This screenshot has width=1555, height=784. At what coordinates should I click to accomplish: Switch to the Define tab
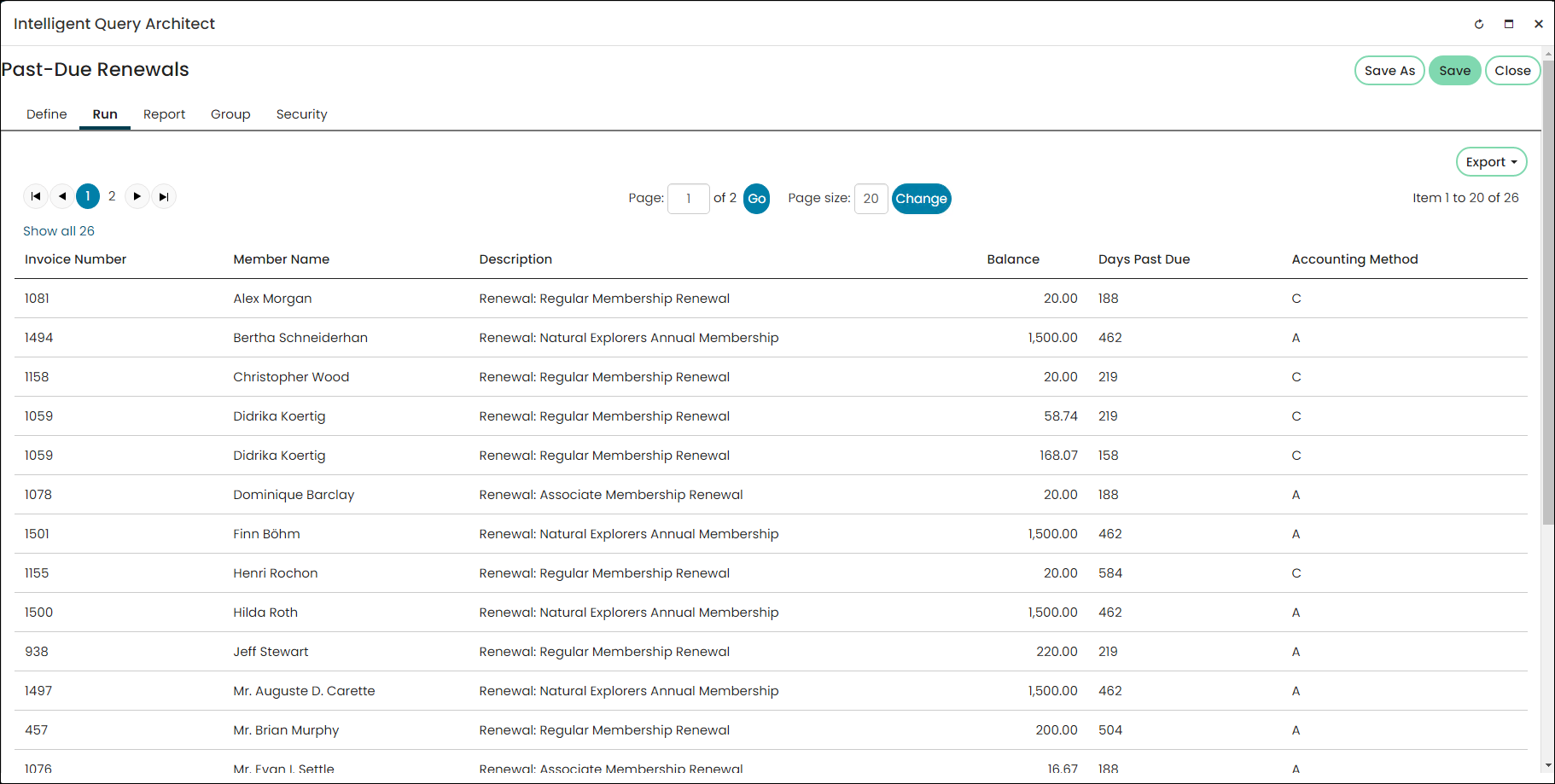click(x=47, y=114)
